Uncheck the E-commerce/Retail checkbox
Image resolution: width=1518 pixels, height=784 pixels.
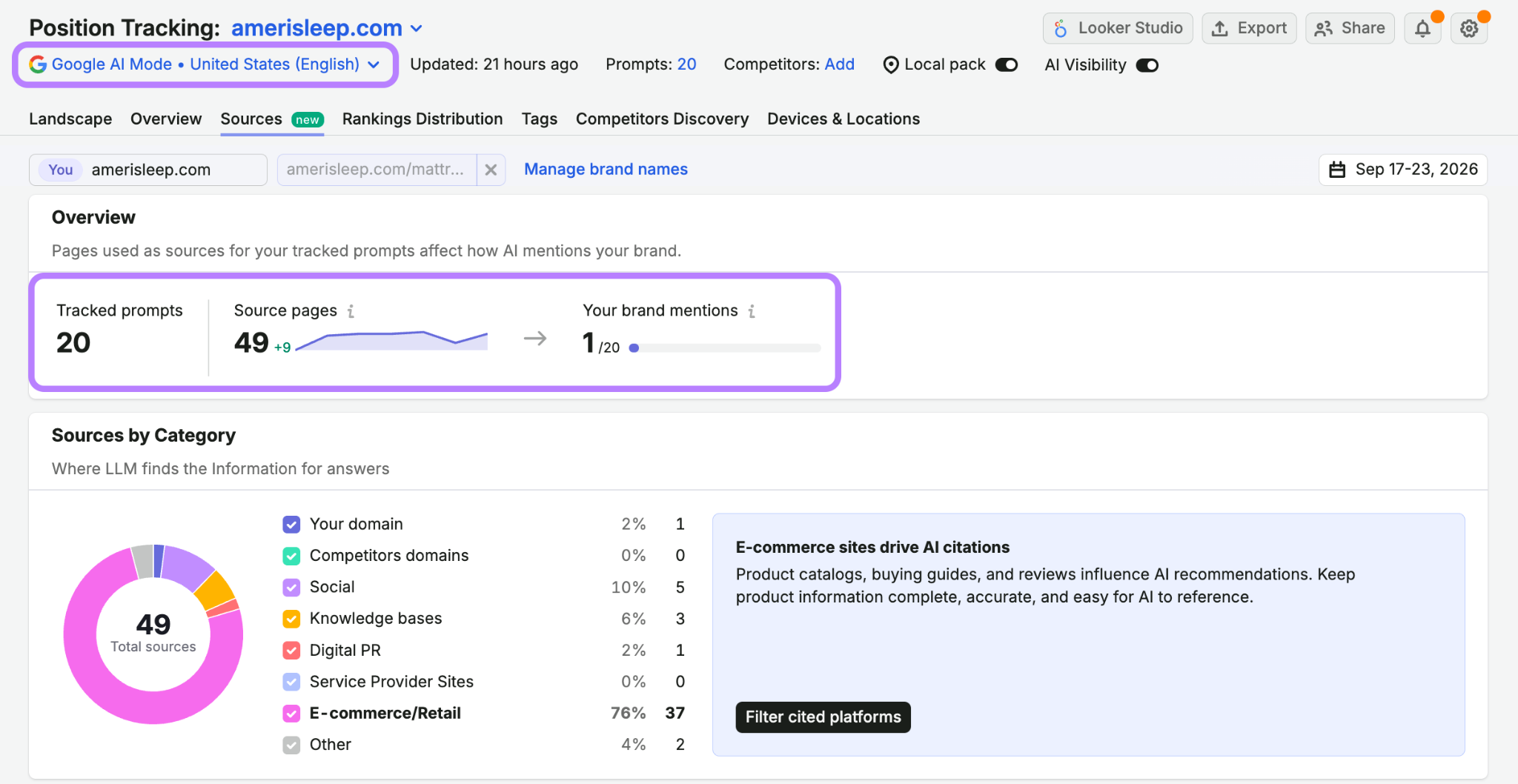291,714
